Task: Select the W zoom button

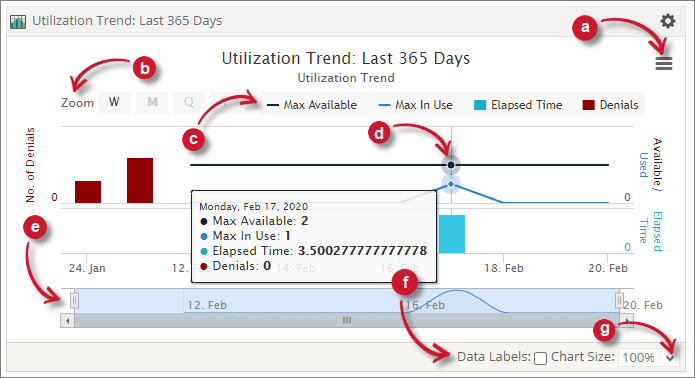Action: click(114, 102)
